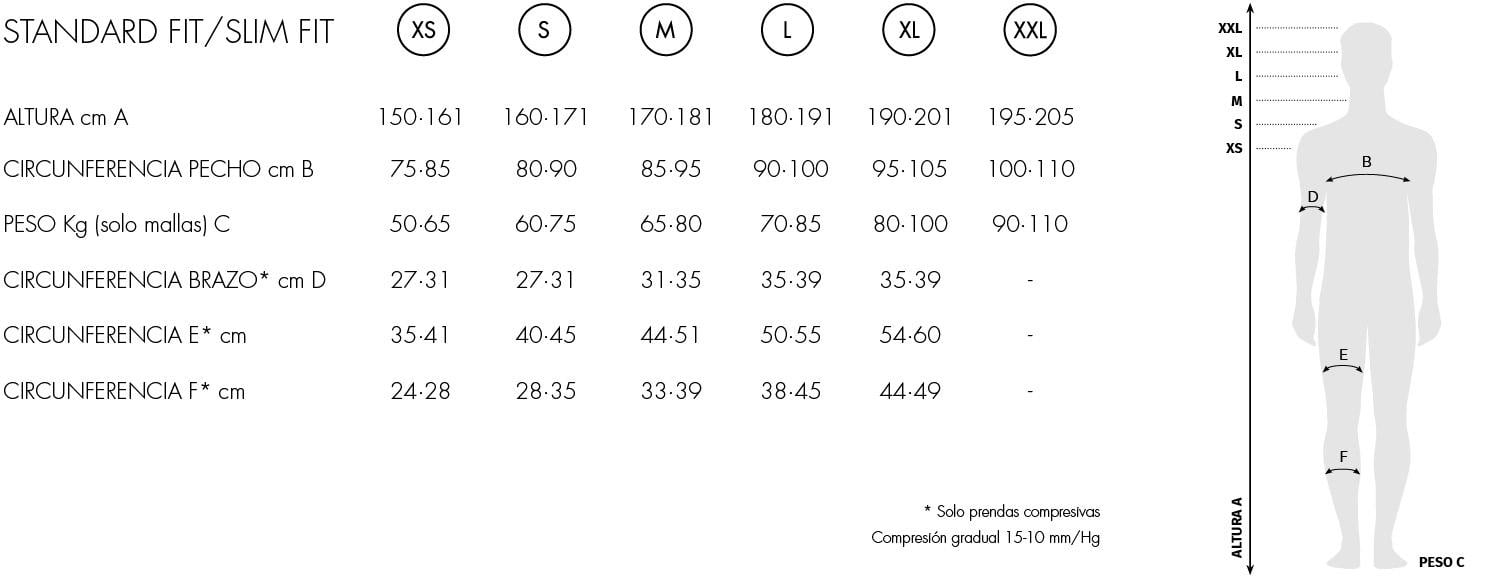Click the PESO C label under the figure
The width and height of the screenshot is (1485, 578).
[x=1441, y=562]
